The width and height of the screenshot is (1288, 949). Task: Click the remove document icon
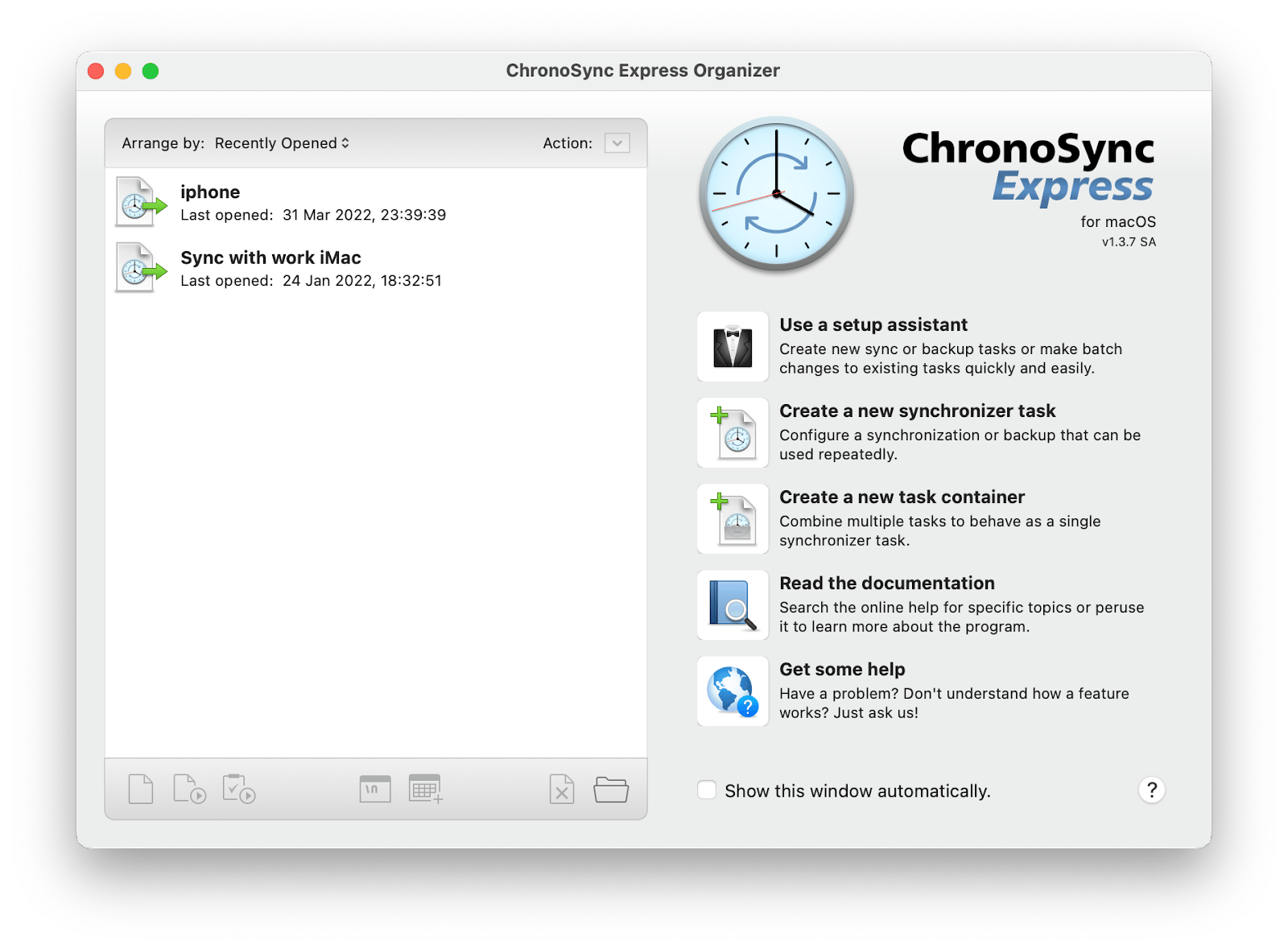click(x=562, y=789)
